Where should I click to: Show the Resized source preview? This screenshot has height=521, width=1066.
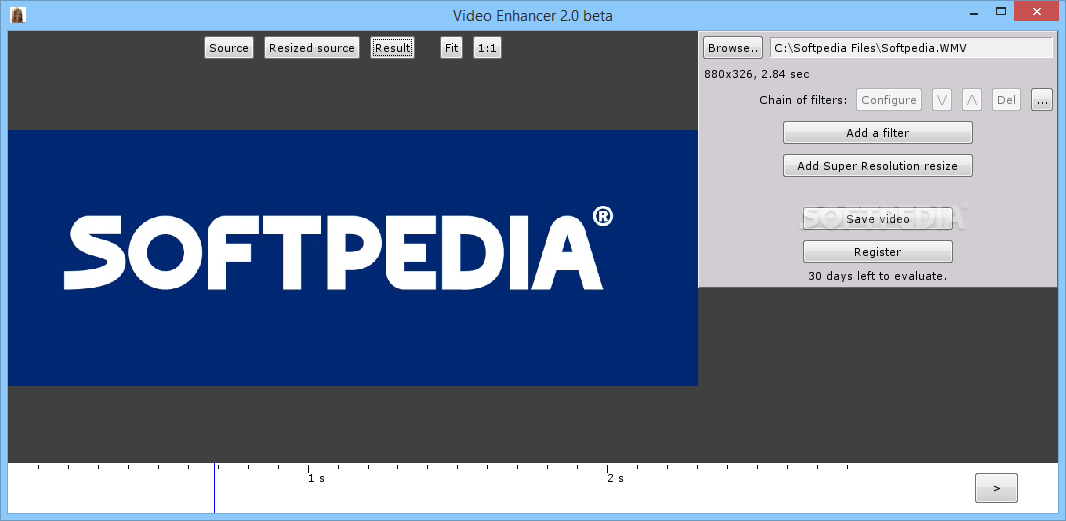click(312, 48)
